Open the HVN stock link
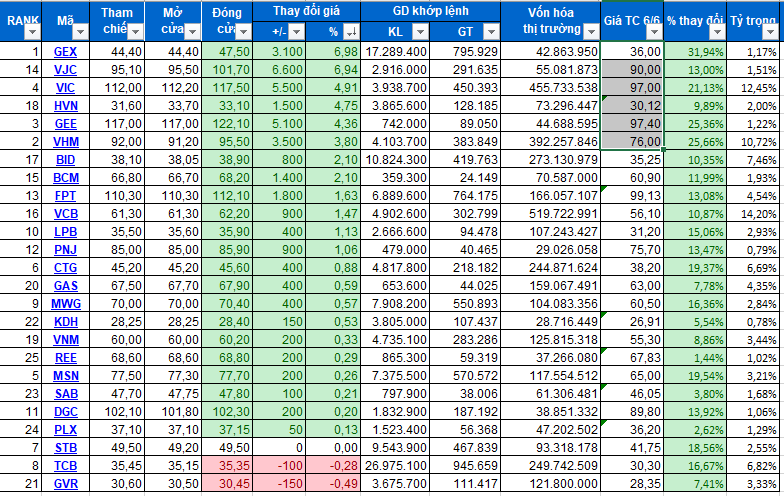 tap(66, 106)
